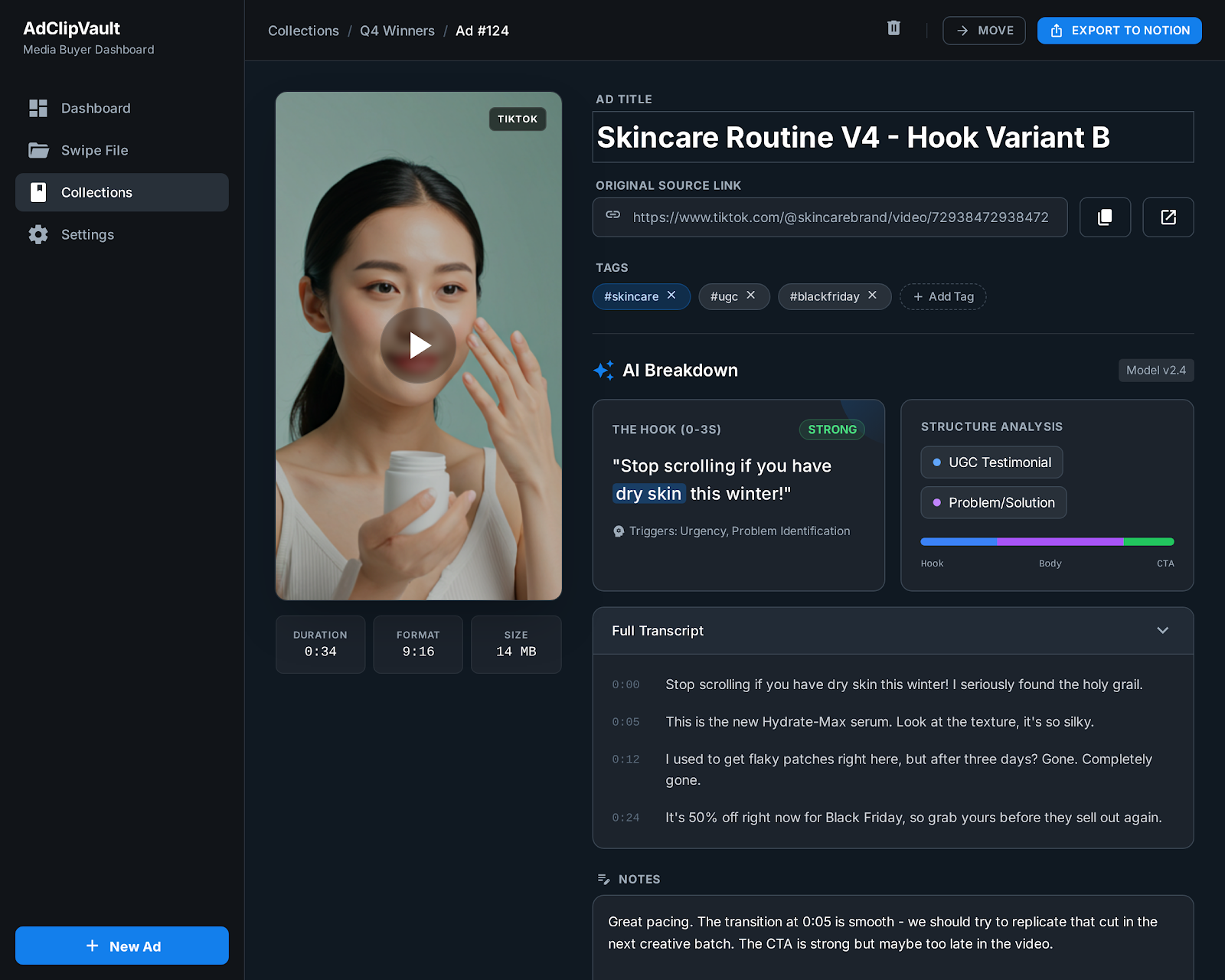Remove the #blackfriday tag
This screenshot has width=1225, height=980.
tap(872, 296)
